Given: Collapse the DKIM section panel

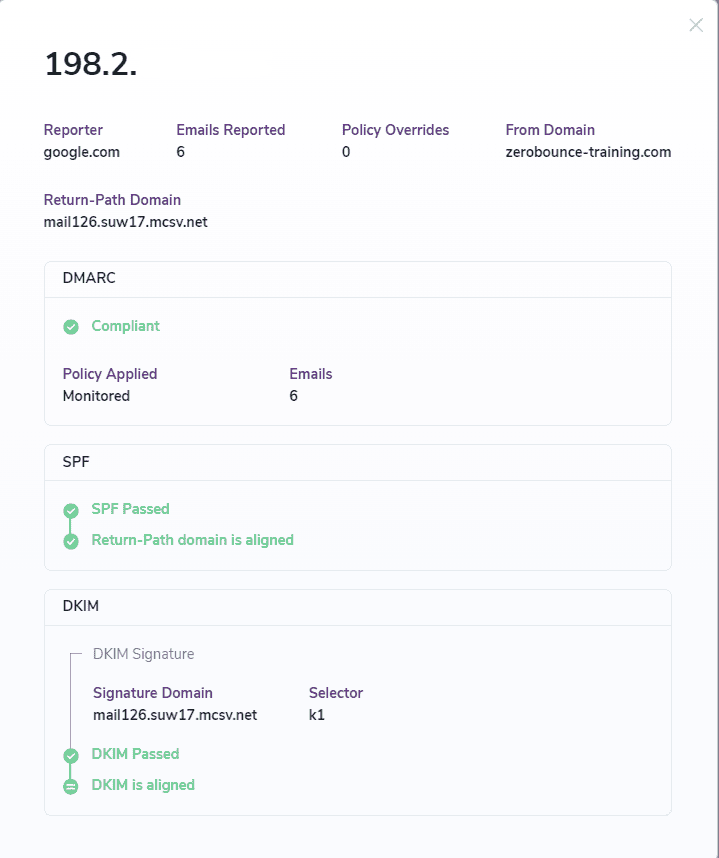Looking at the screenshot, I should 357,607.
